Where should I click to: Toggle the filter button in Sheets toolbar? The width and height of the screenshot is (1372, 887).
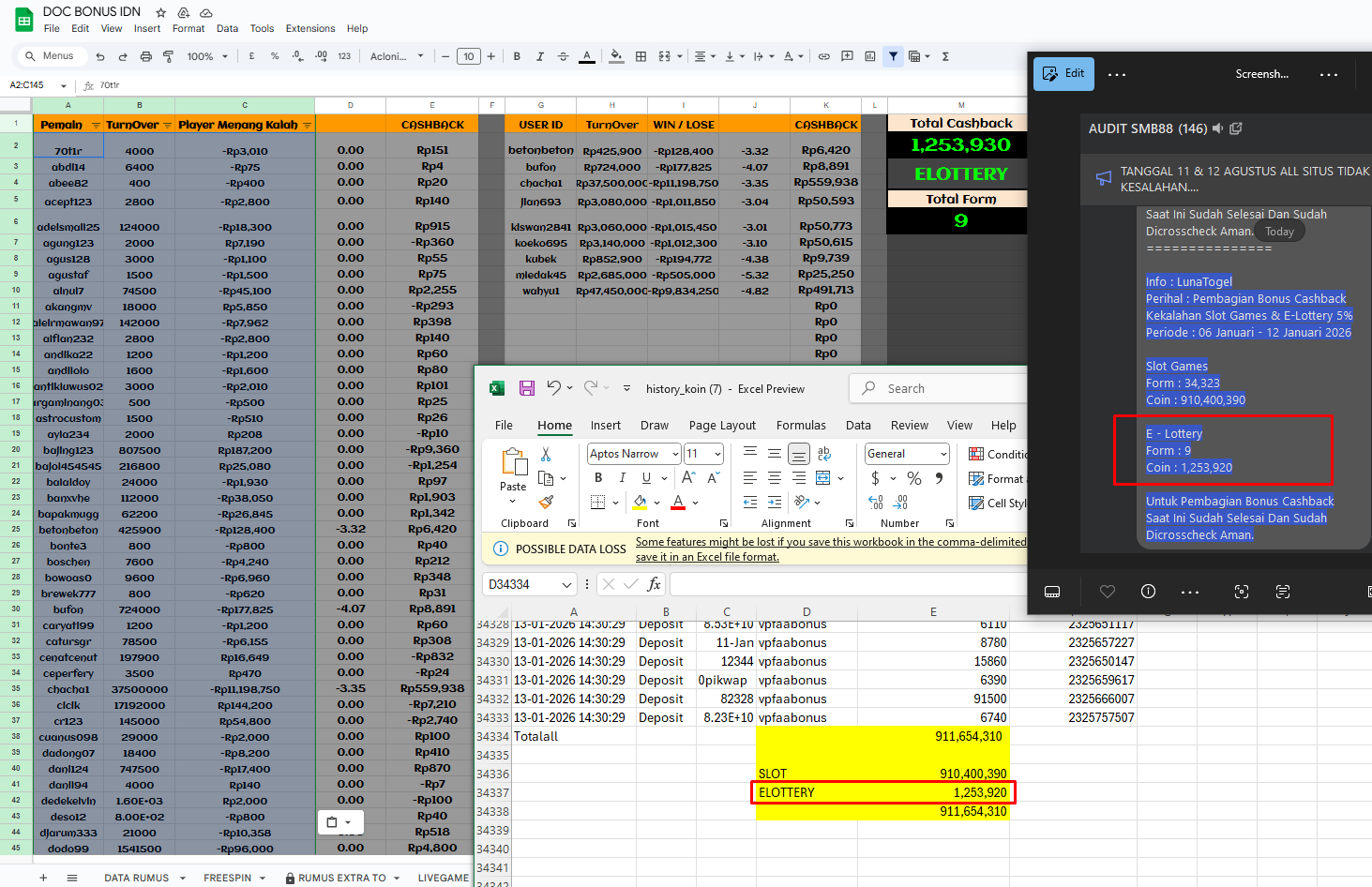[x=893, y=56]
